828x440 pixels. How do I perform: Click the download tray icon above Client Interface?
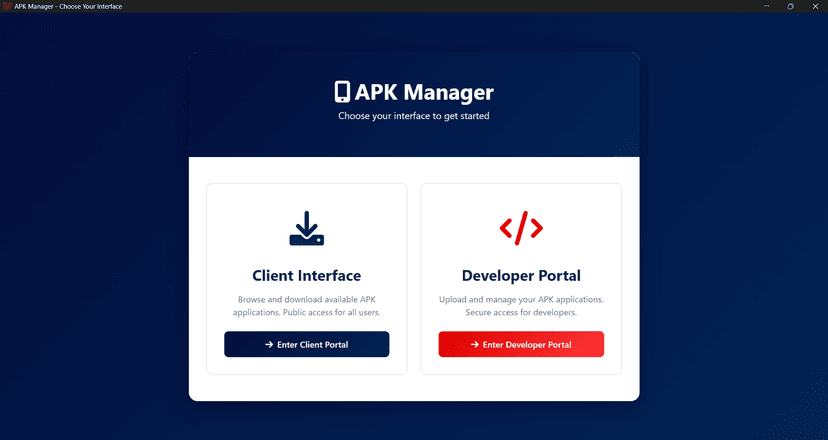306,228
